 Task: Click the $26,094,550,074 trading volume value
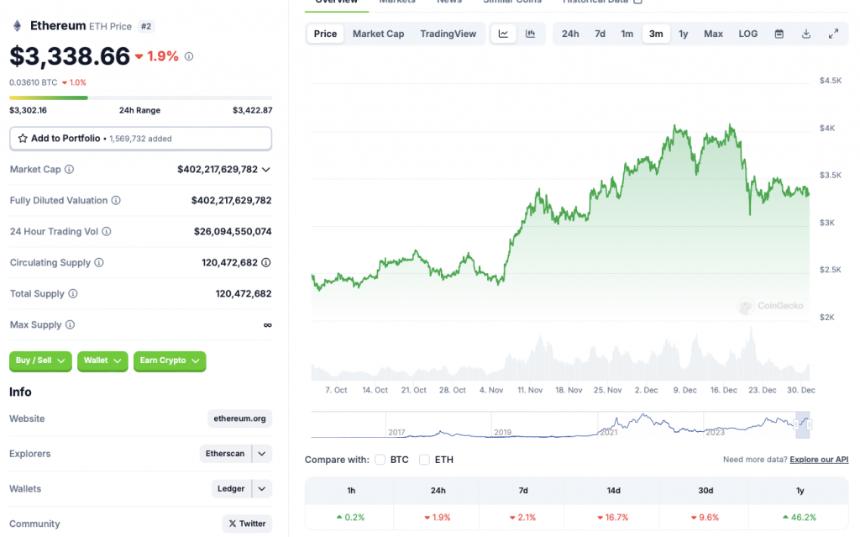(x=233, y=231)
